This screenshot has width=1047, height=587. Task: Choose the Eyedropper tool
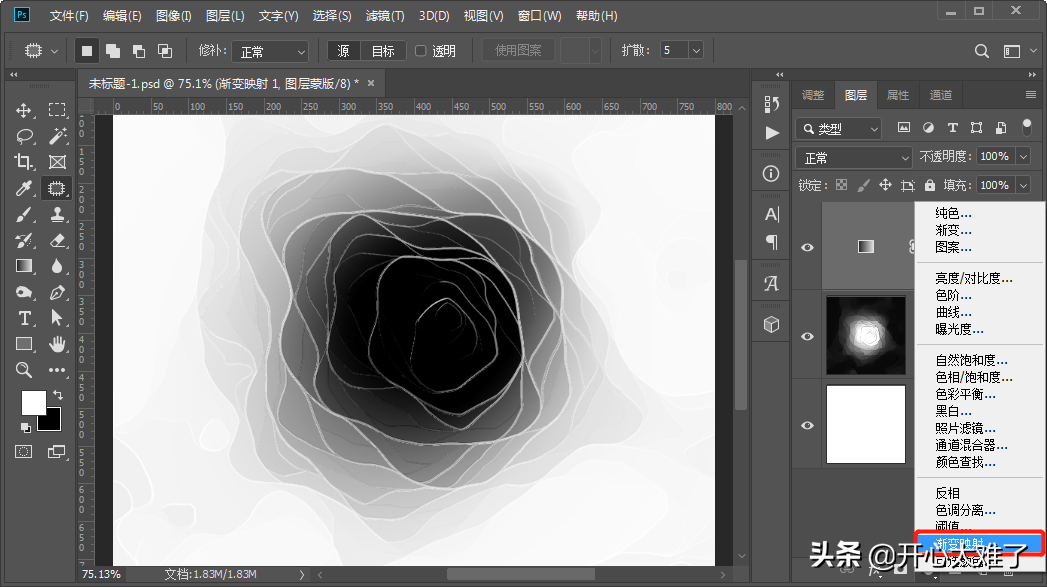pyautogui.click(x=24, y=188)
